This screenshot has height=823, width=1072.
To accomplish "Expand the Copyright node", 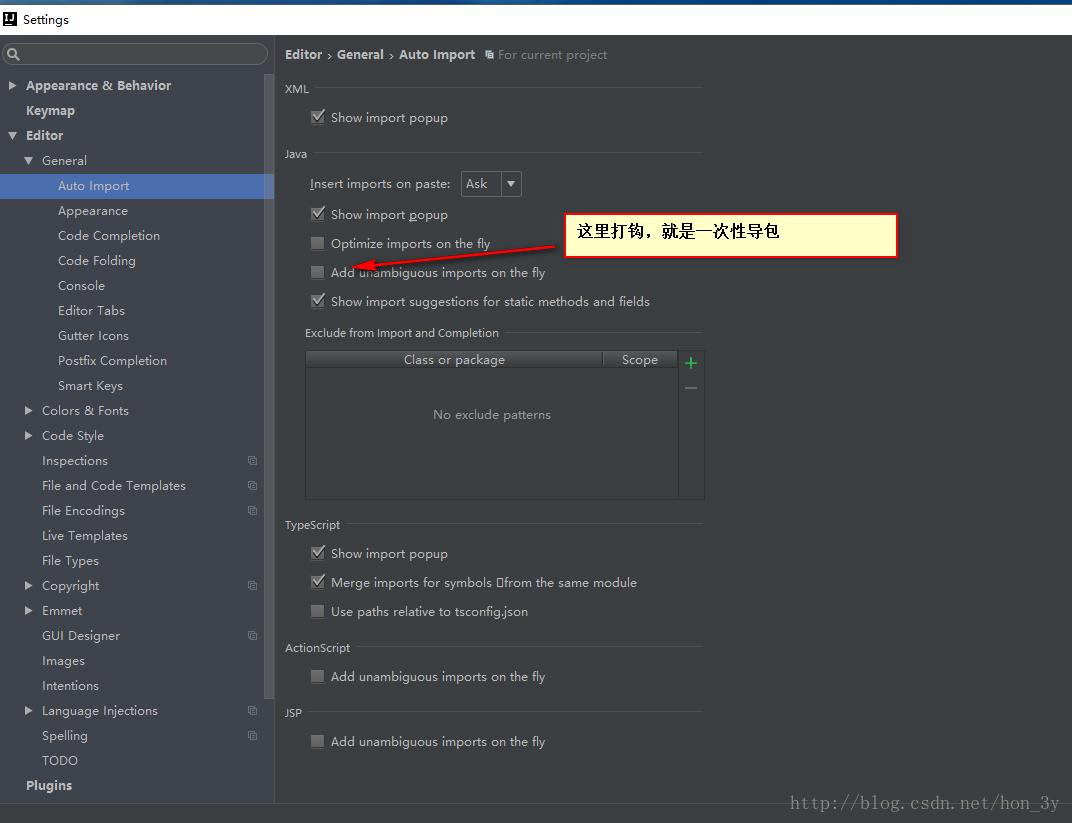I will tap(28, 586).
